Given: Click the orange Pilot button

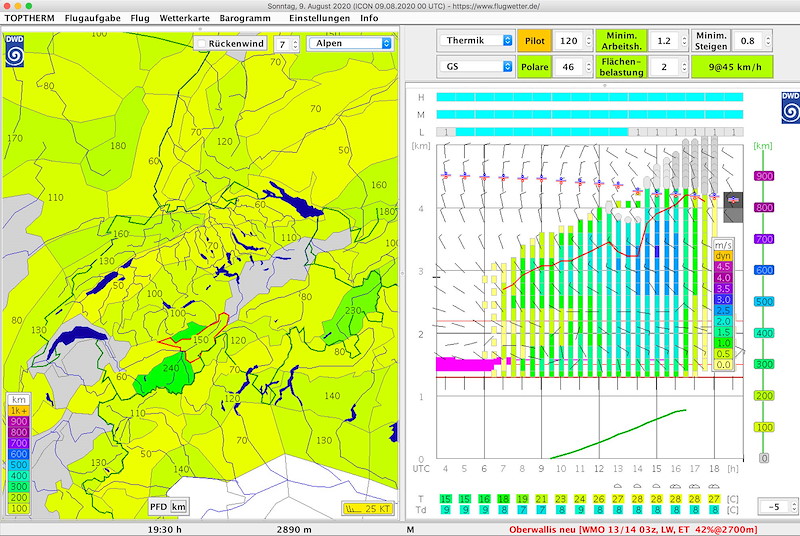Looking at the screenshot, I should point(534,41).
